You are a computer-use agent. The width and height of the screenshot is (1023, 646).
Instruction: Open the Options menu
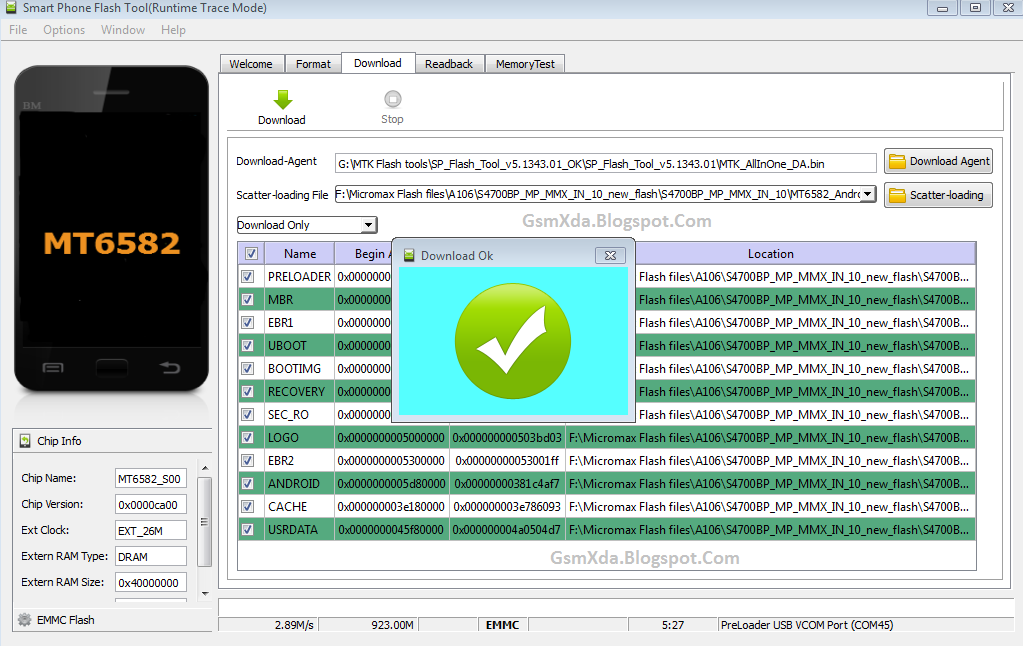click(64, 30)
